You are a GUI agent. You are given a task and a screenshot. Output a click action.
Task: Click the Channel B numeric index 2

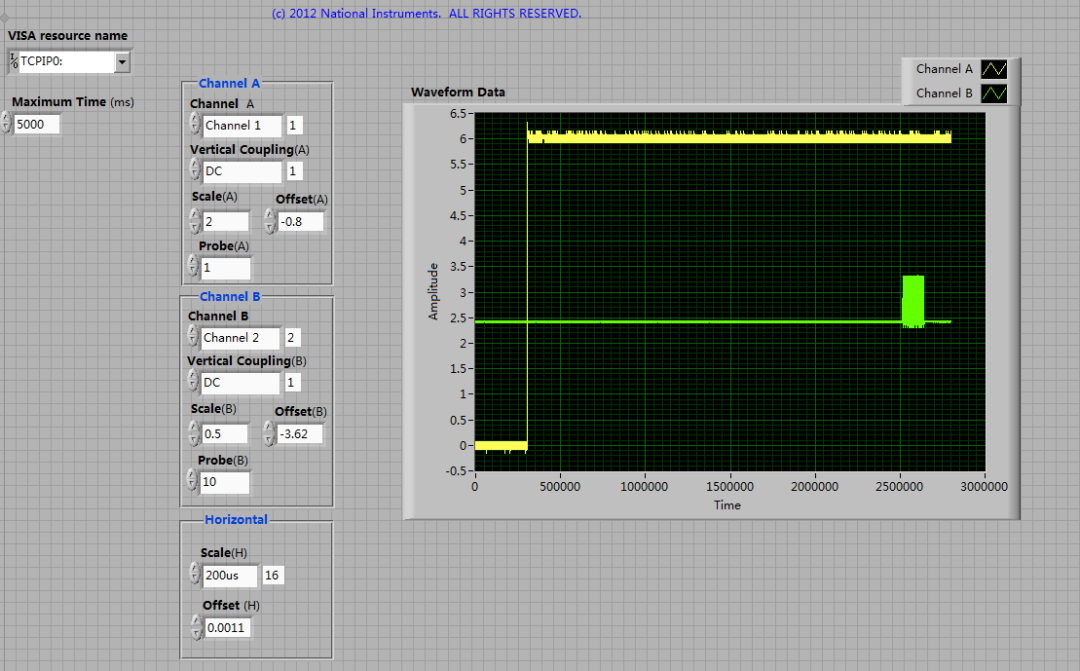point(293,338)
